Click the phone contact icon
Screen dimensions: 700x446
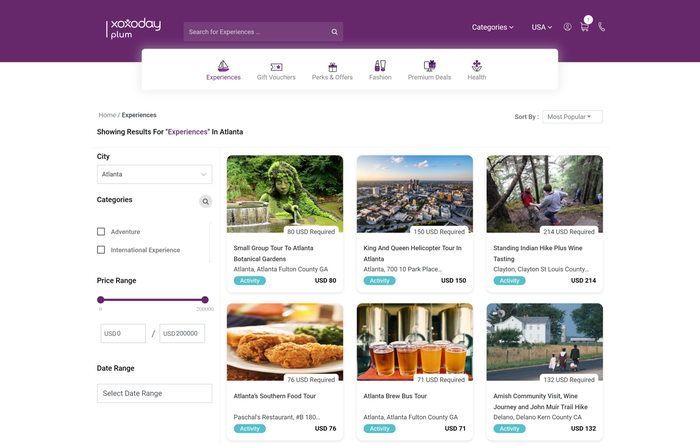[x=602, y=27]
